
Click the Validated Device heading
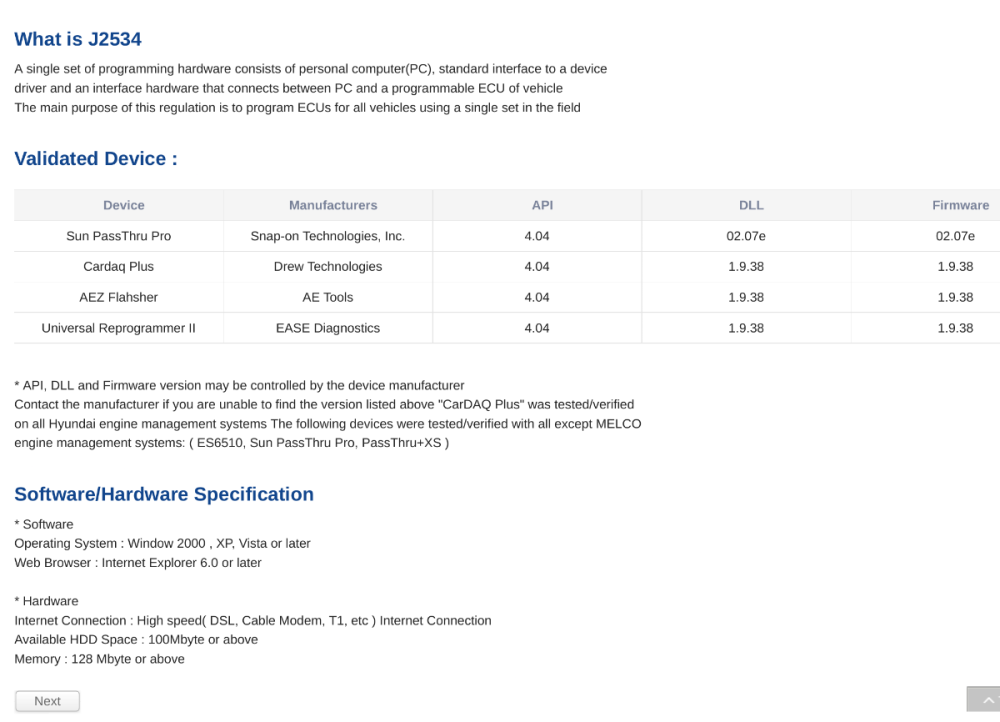coord(96,158)
